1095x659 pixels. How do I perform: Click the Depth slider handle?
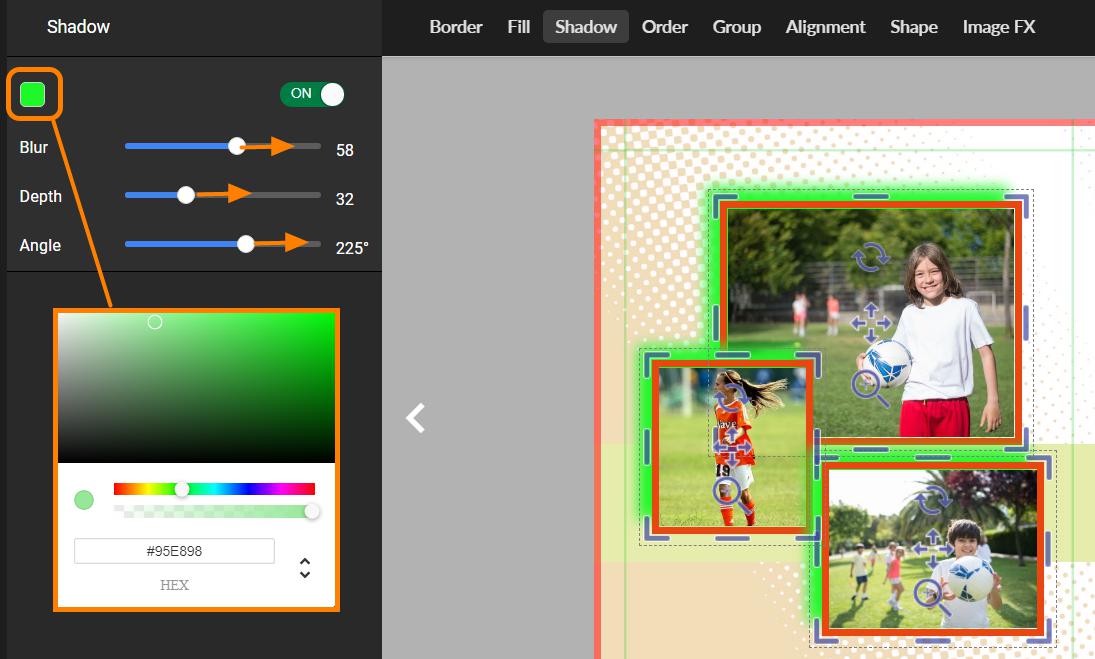(186, 195)
